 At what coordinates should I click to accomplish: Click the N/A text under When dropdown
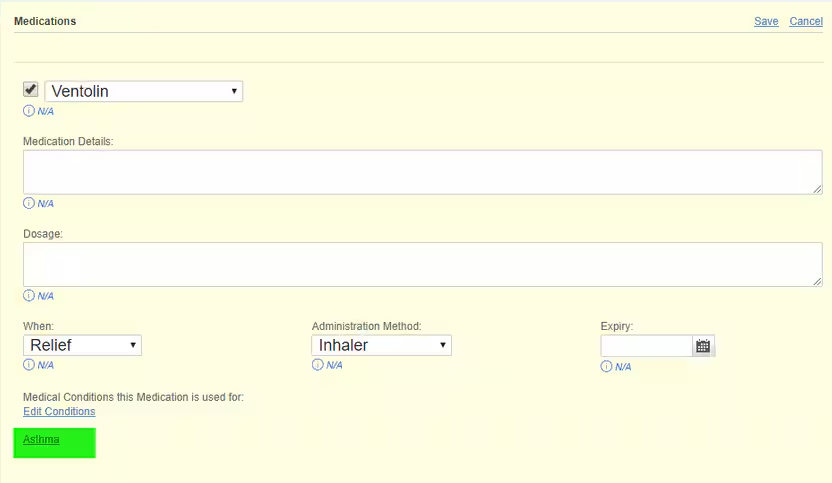pyautogui.click(x=46, y=365)
